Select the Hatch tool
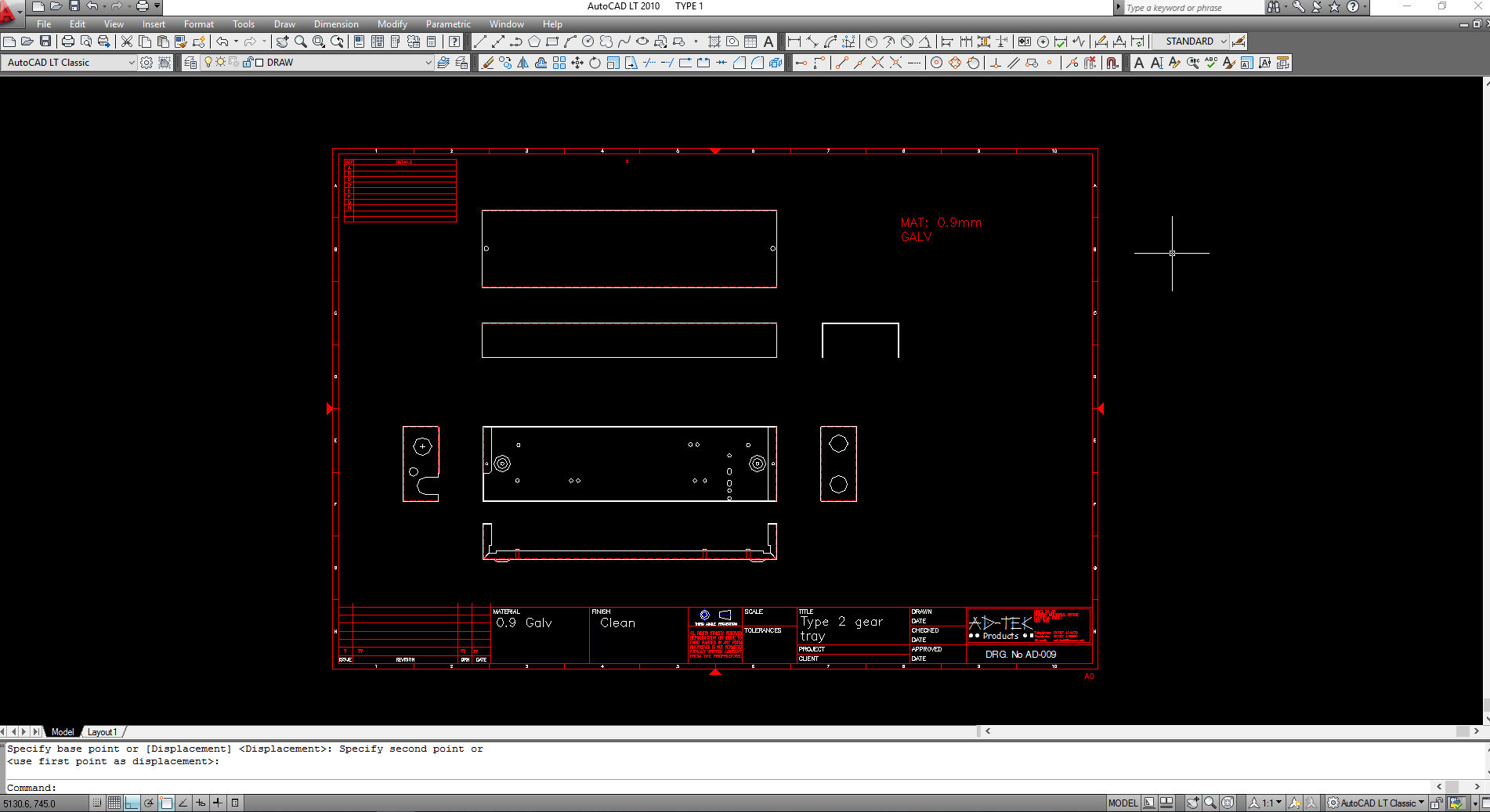Viewport: 1490px width, 812px height. pos(714,42)
